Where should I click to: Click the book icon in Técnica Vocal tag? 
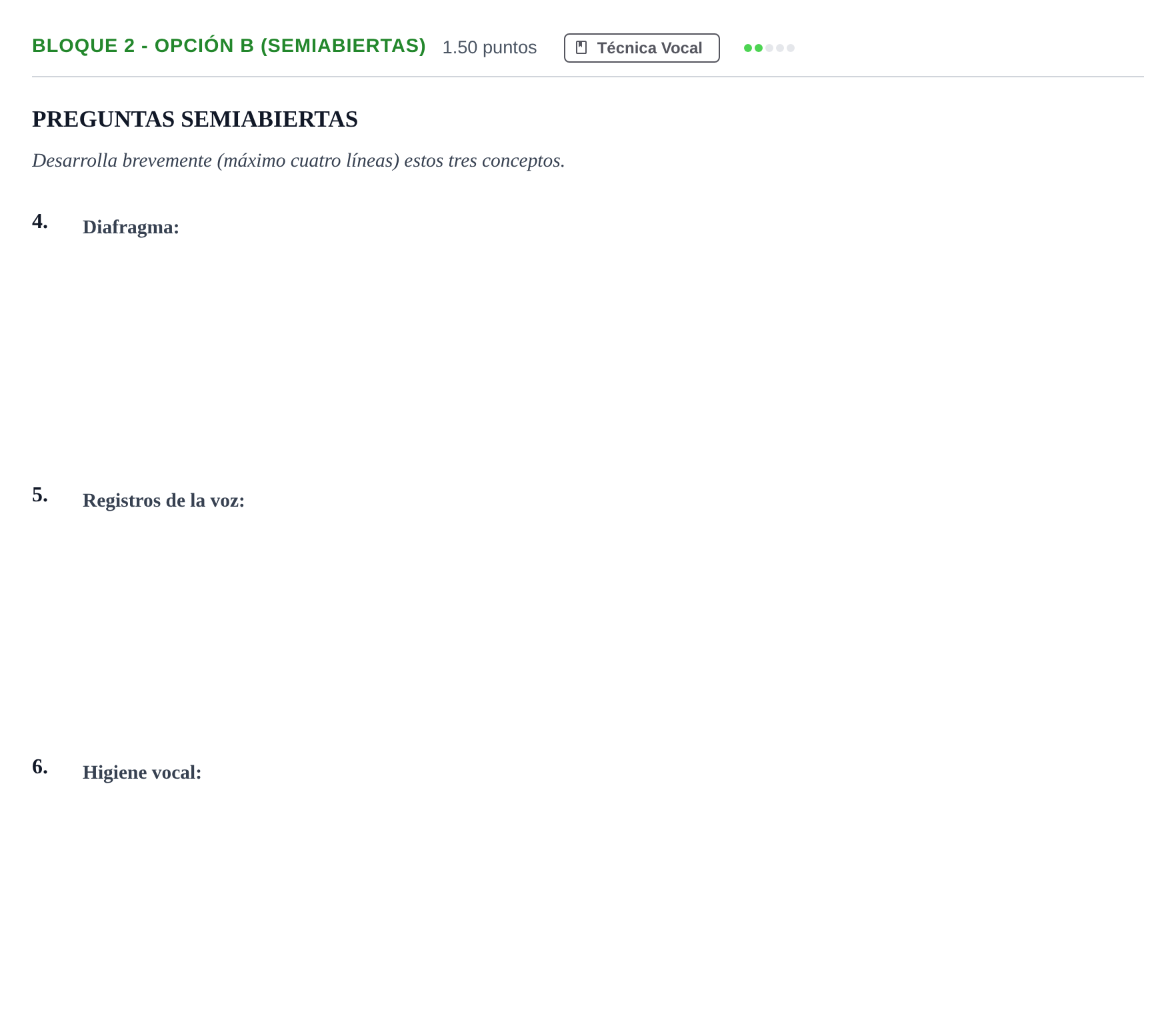tap(581, 48)
